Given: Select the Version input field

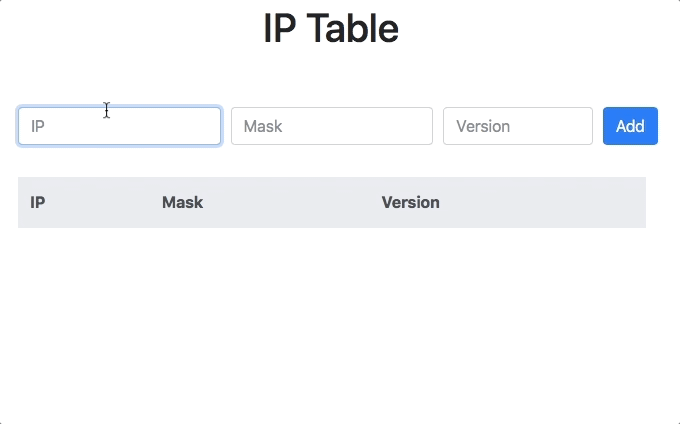Looking at the screenshot, I should 518,126.
